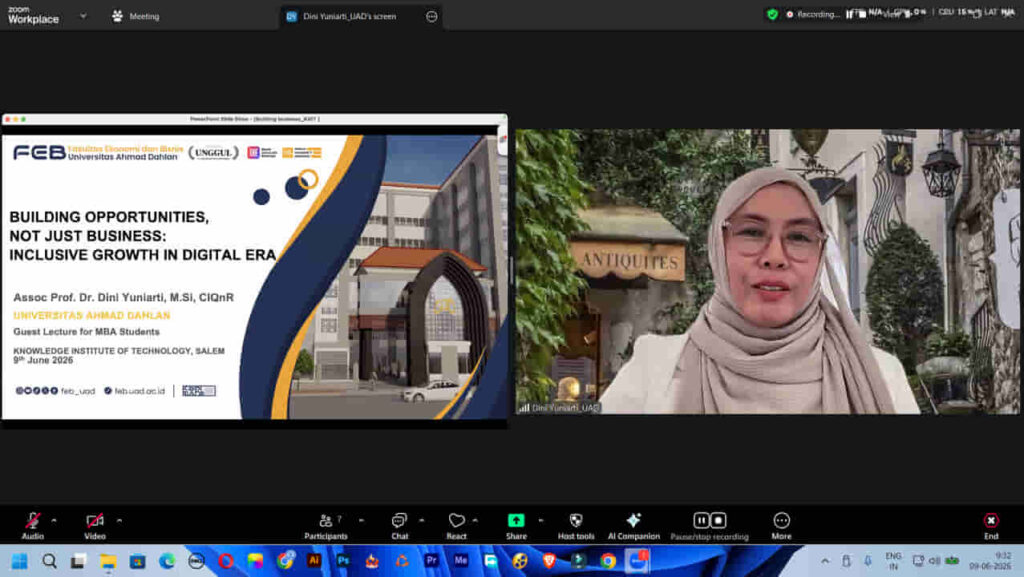The image size is (1024, 577).
Task: Open Windows taskbar Search
Action: click(49, 561)
